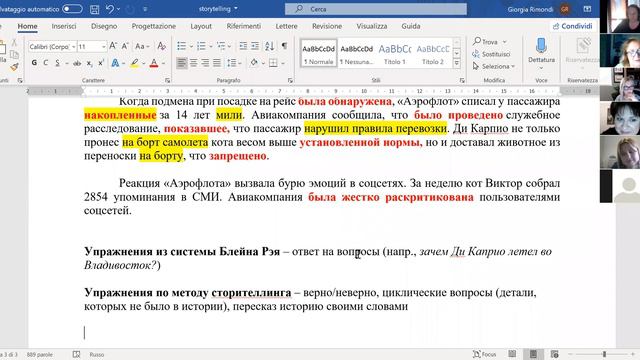Open the multilevel list tool
Image resolution: width=640 pixels, height=360 pixels.
click(221, 46)
